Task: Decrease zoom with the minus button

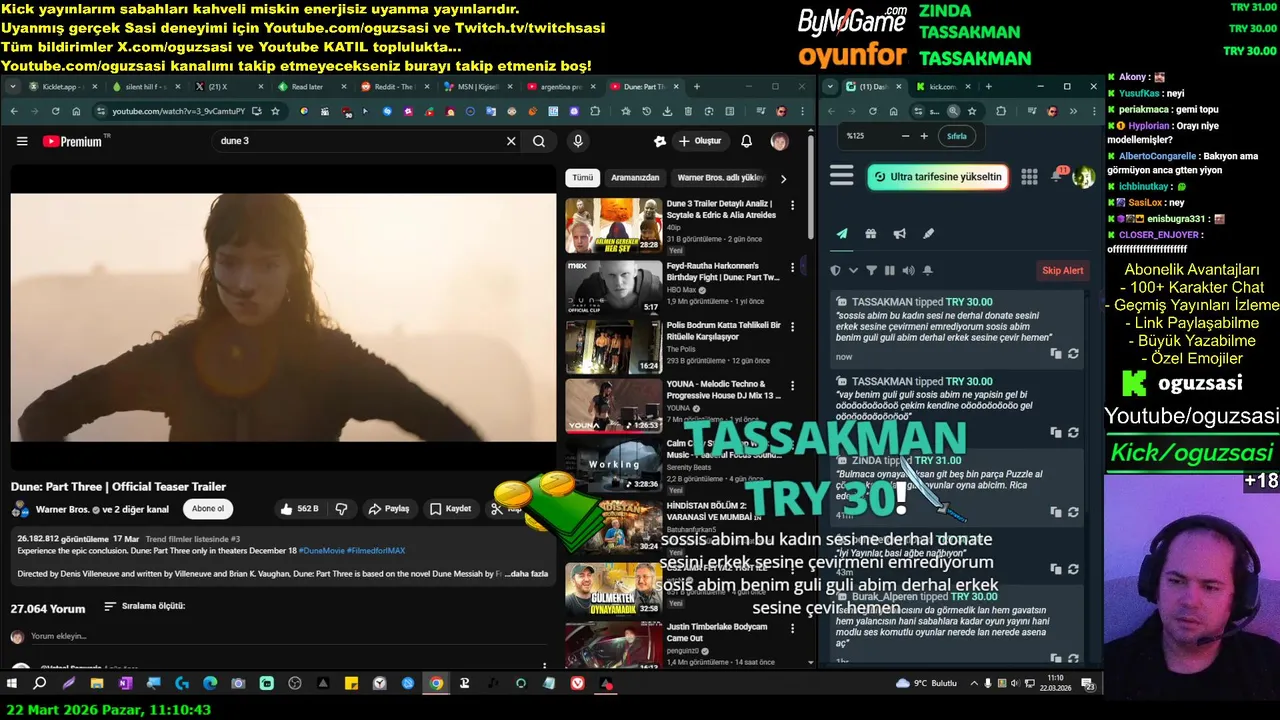Action: [905, 136]
